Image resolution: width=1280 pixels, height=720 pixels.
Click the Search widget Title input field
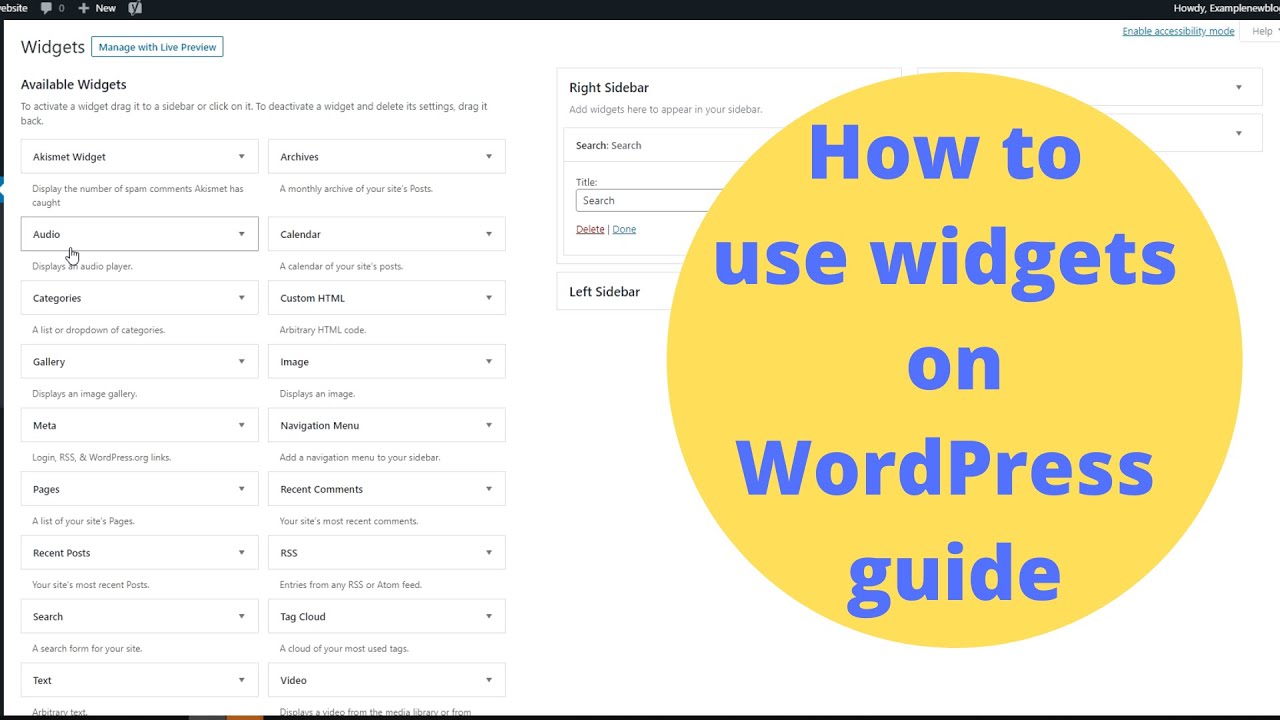coord(650,200)
